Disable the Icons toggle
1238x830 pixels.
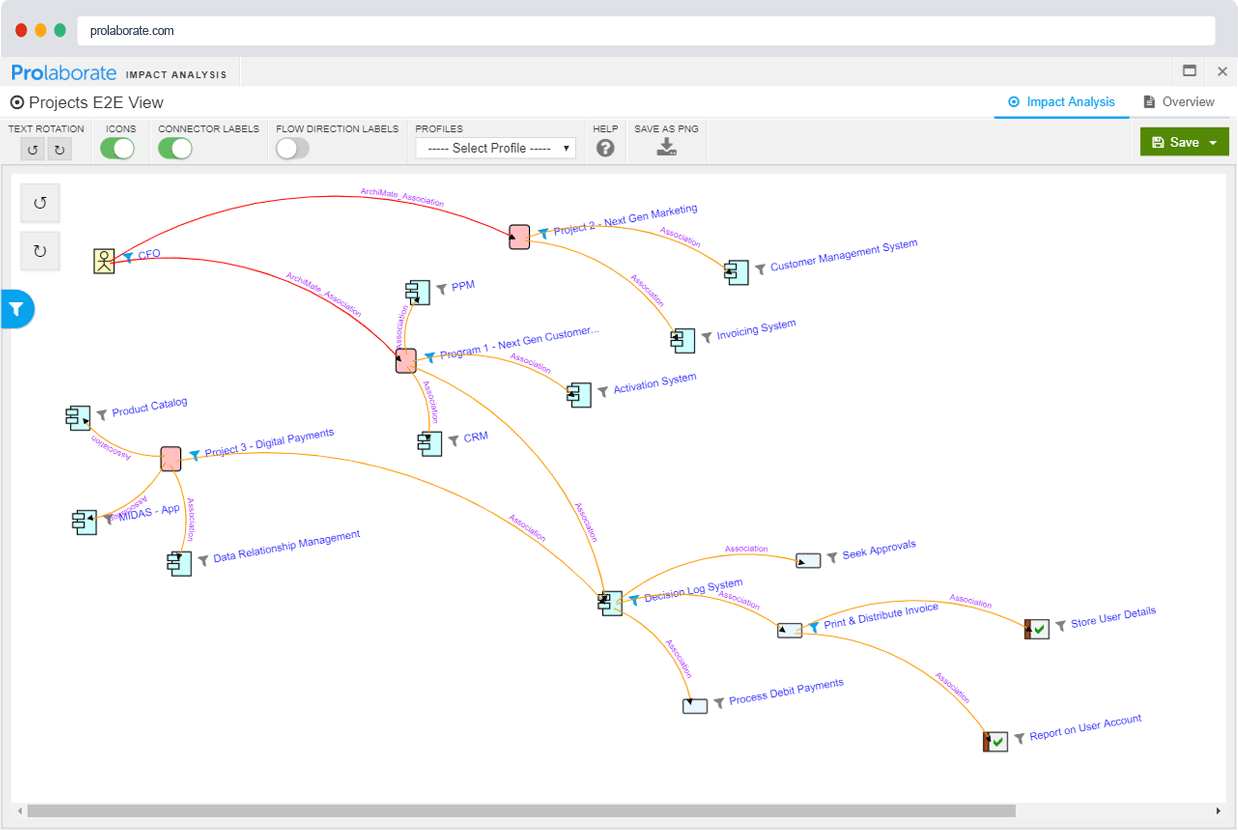point(116,147)
